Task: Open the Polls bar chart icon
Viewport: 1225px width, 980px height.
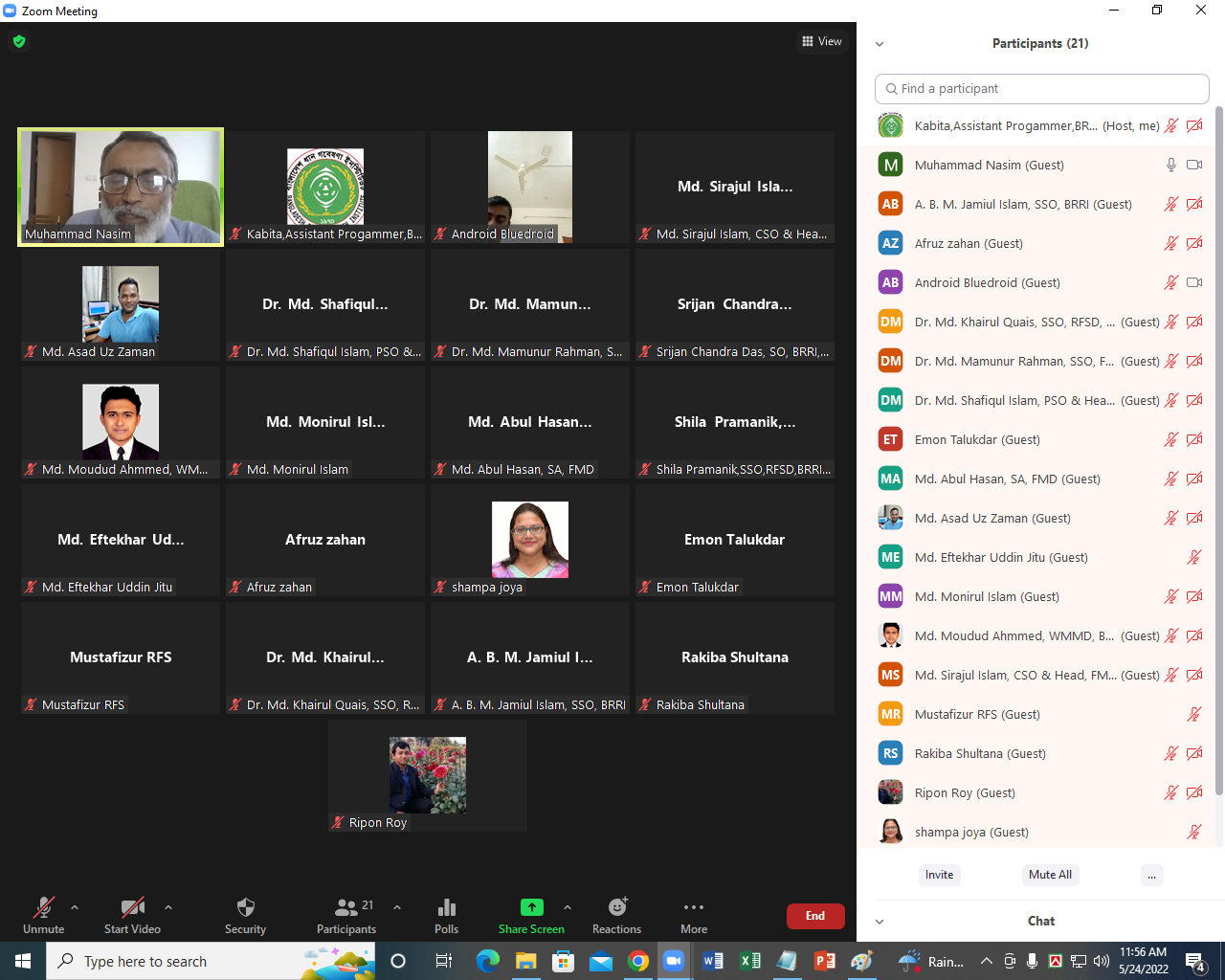Action: coord(446,907)
